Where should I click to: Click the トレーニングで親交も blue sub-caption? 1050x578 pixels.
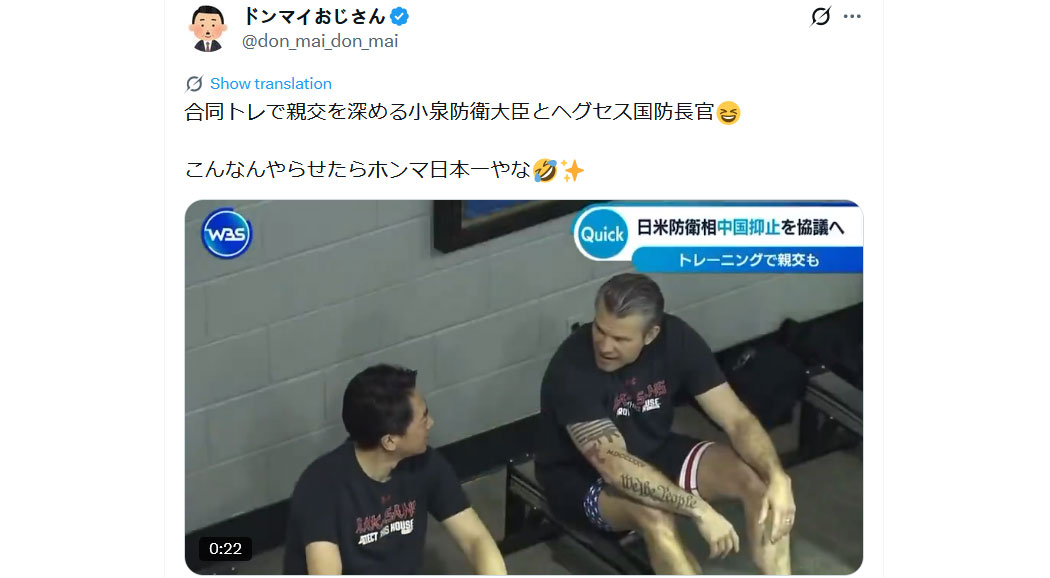tap(748, 260)
